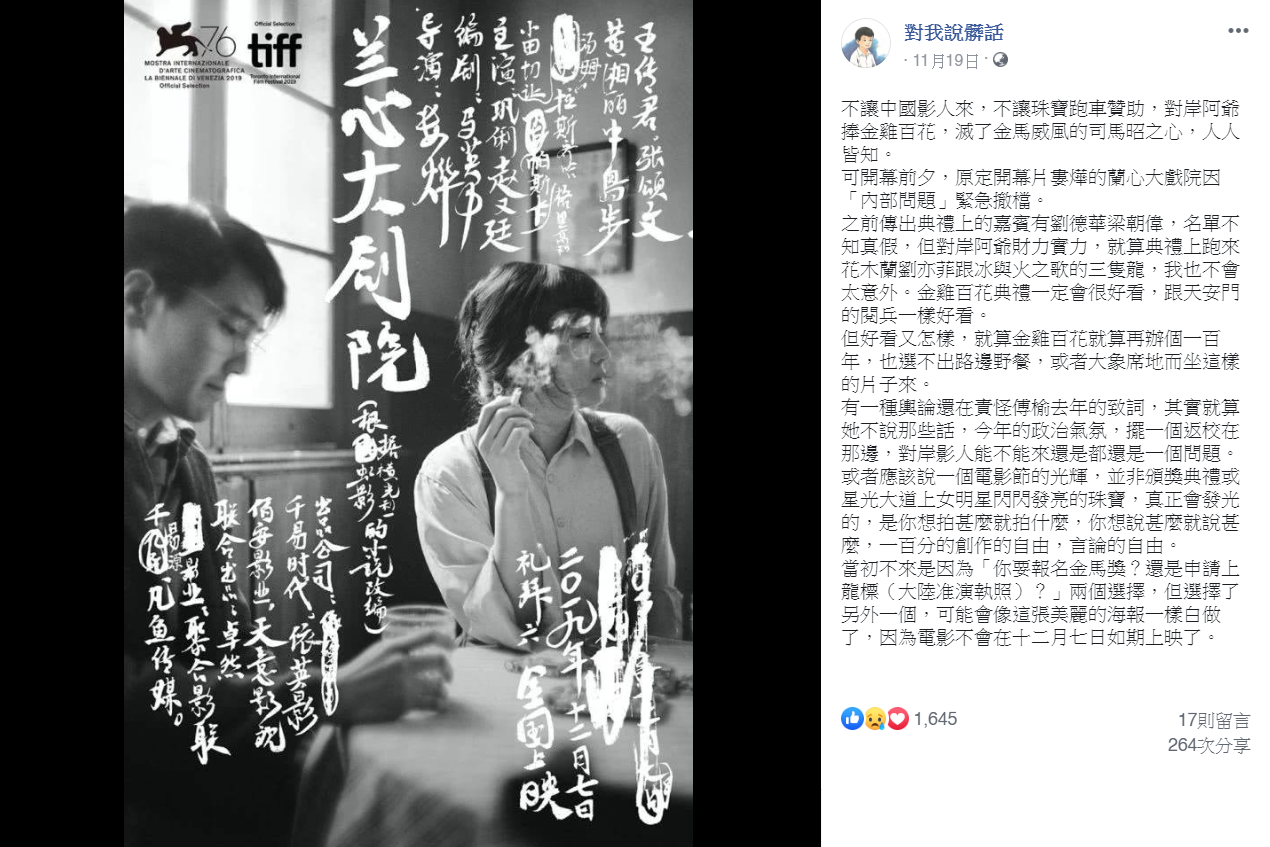This screenshot has height=847, width=1270.
Task: Open the 對我說髒話 page name link
Action: tap(953, 33)
